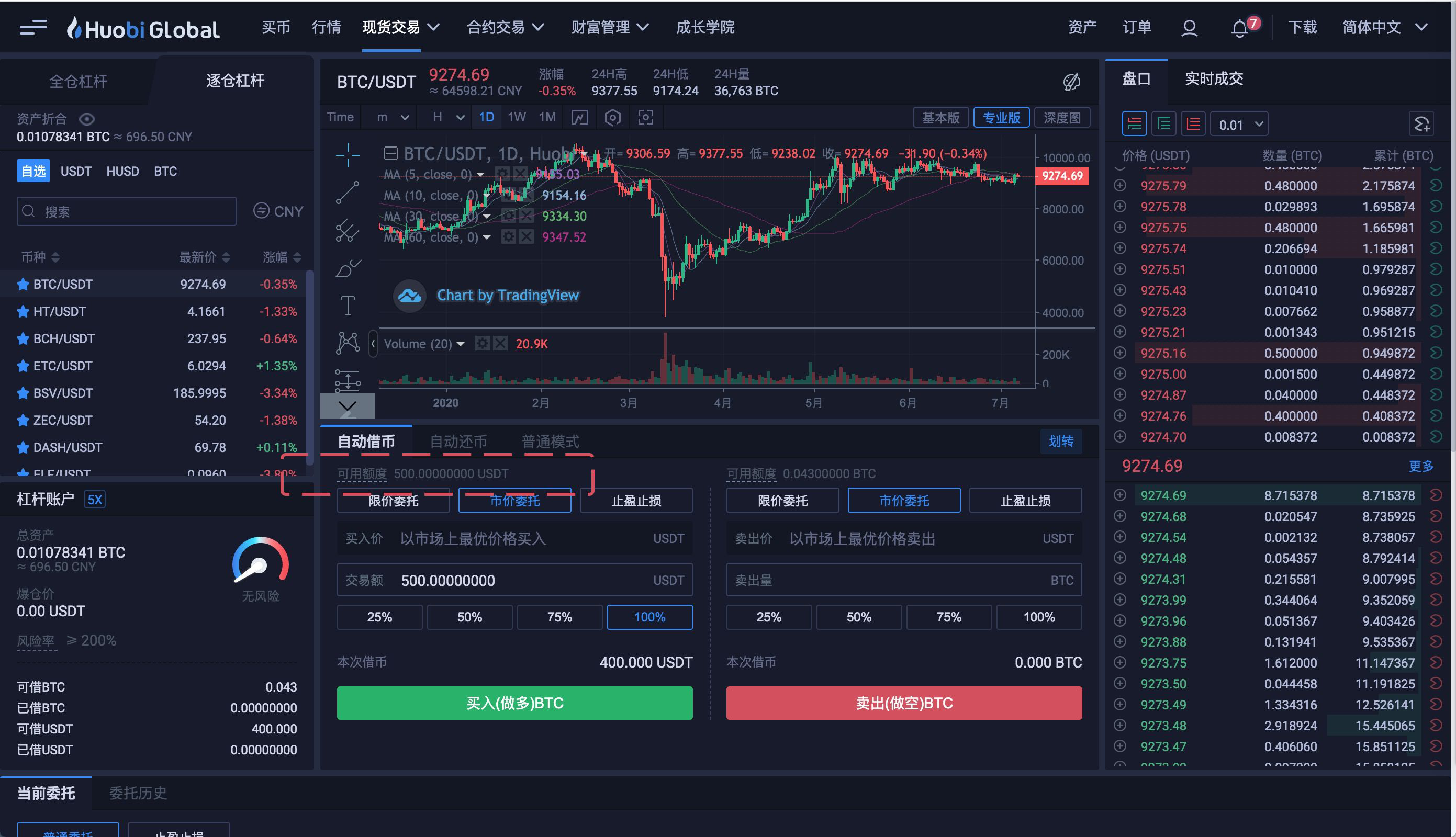This screenshot has width=1456, height=837.
Task: Click the 5X leverage badge
Action: click(x=94, y=499)
